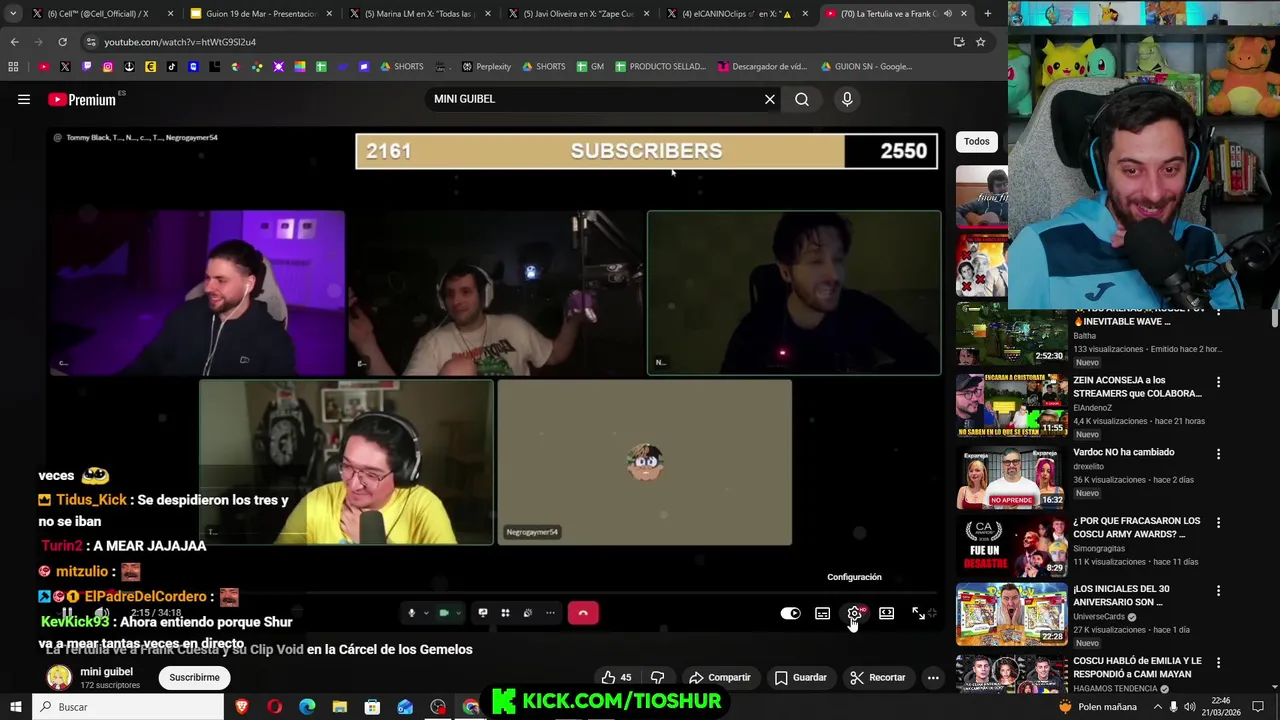Screen dimensions: 1280x720
Task: Run search with the magnifier button
Action: coord(802,99)
